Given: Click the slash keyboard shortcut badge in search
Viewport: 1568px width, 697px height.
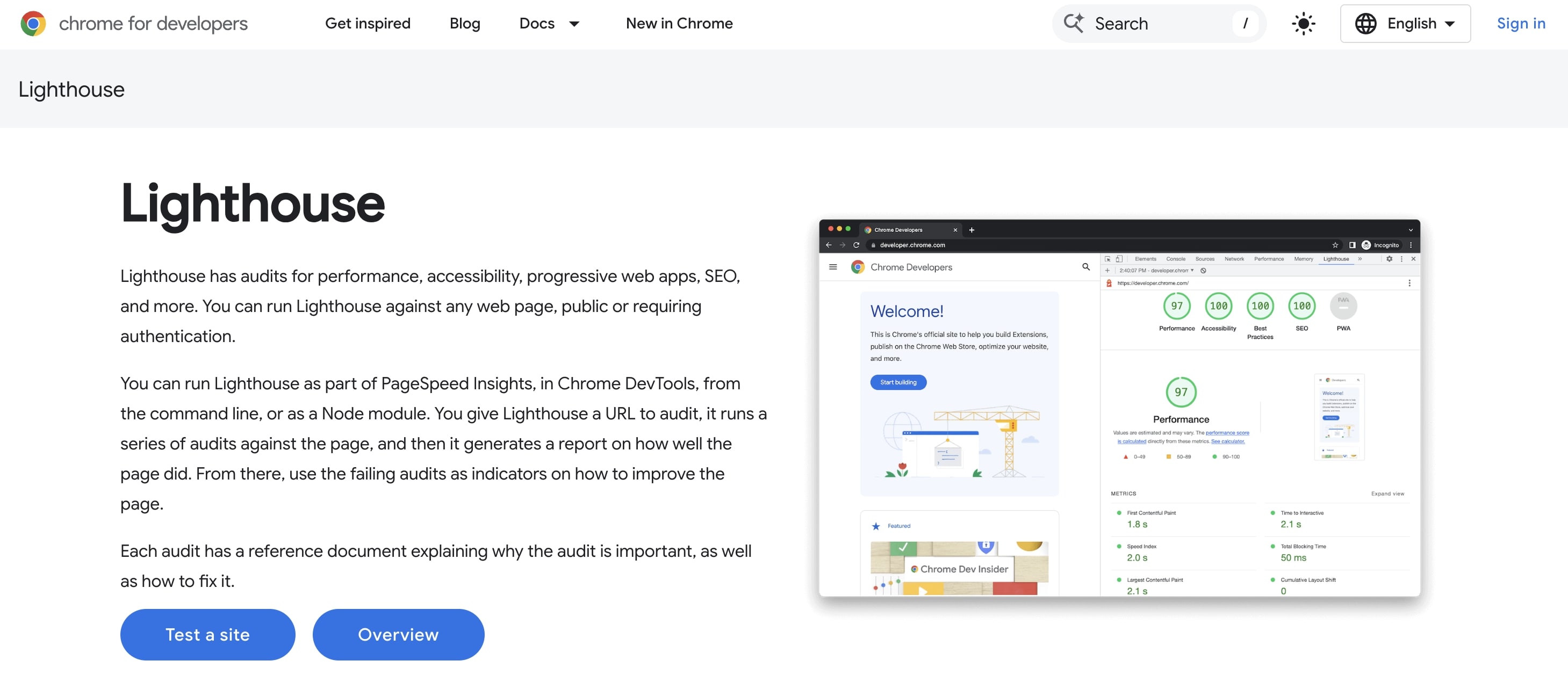Looking at the screenshot, I should point(1246,24).
